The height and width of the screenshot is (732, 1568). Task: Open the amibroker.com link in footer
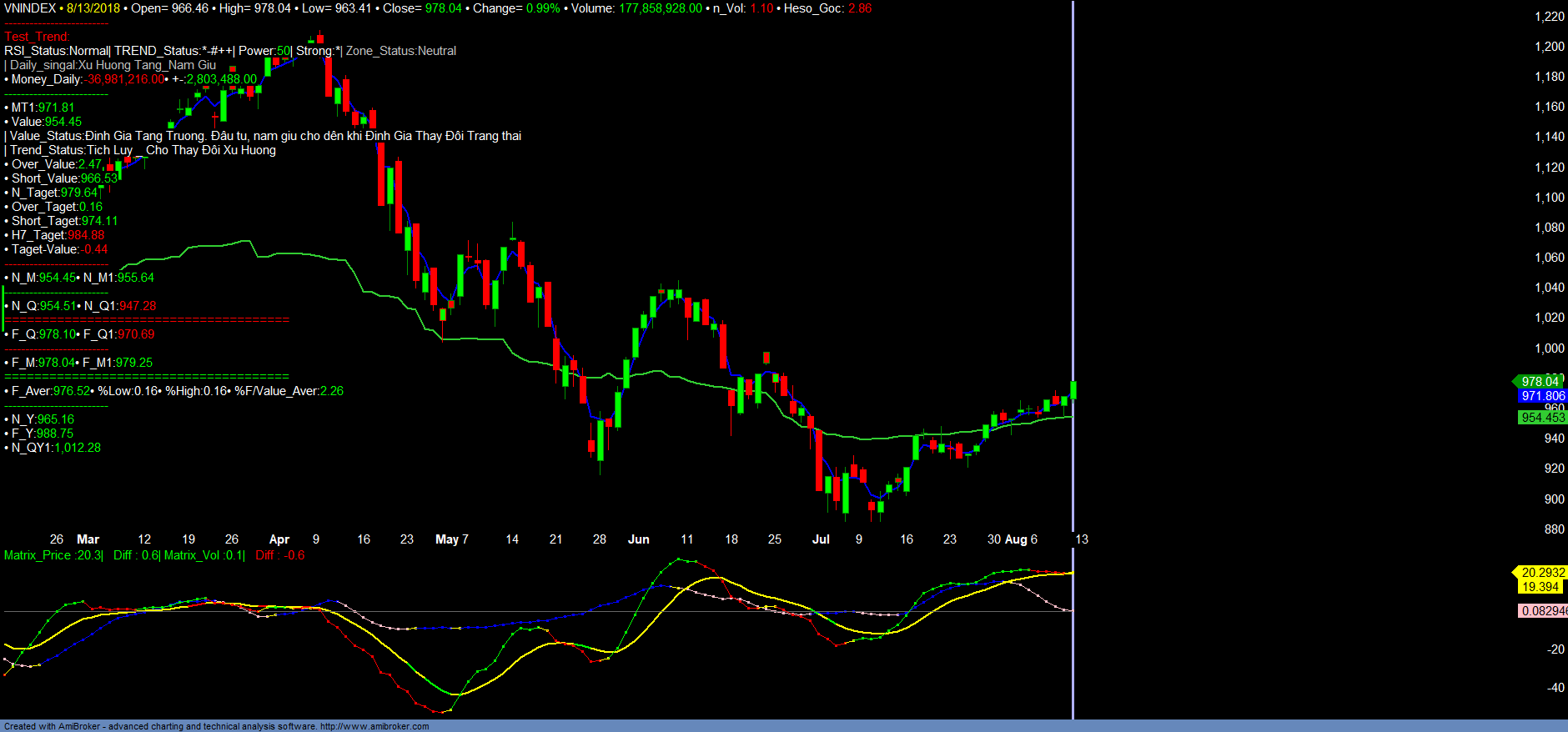tap(374, 726)
